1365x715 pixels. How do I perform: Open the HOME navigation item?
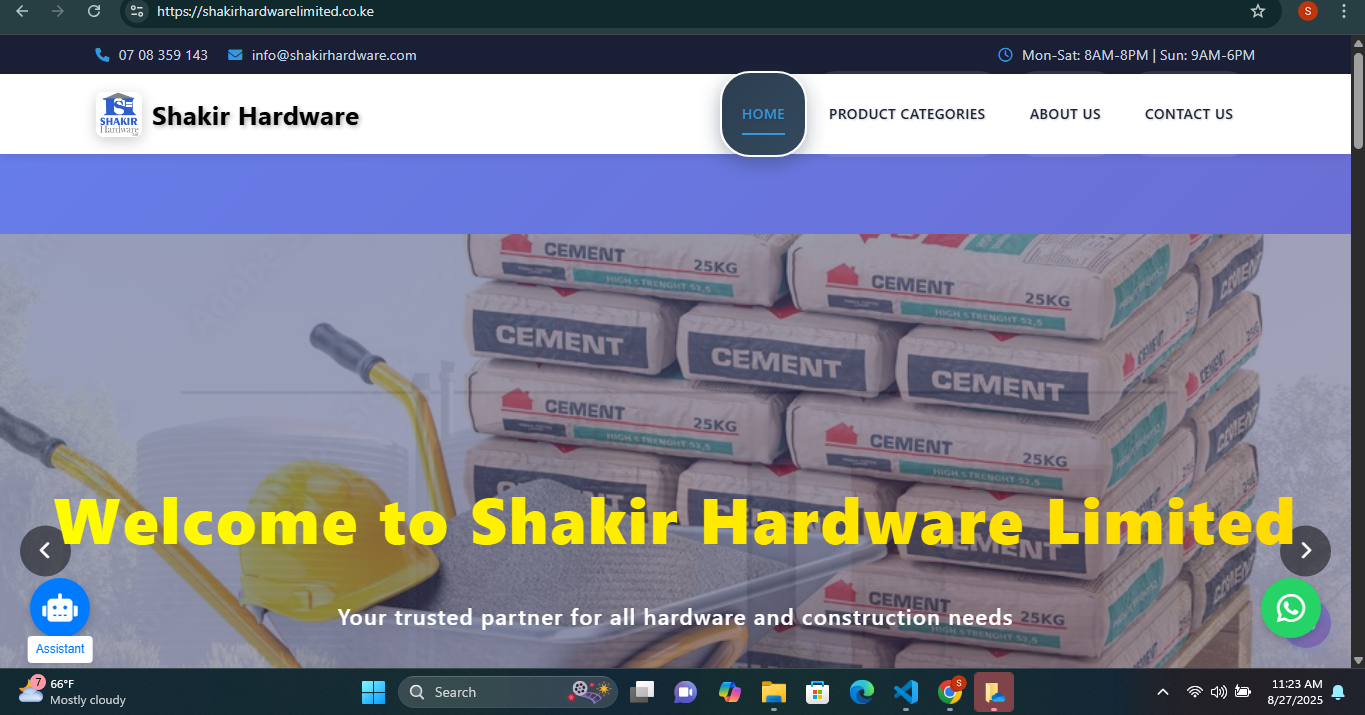[763, 114]
